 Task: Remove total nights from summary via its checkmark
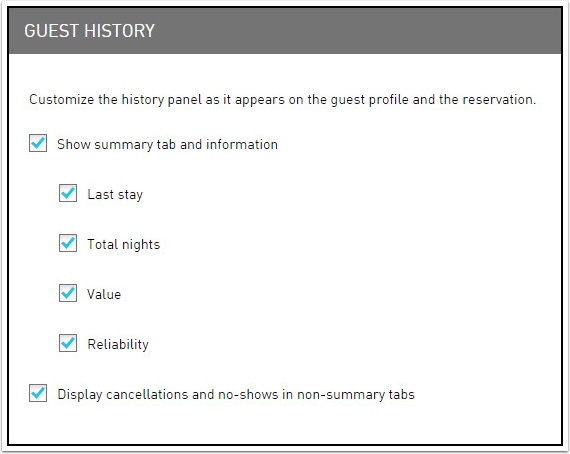click(68, 243)
